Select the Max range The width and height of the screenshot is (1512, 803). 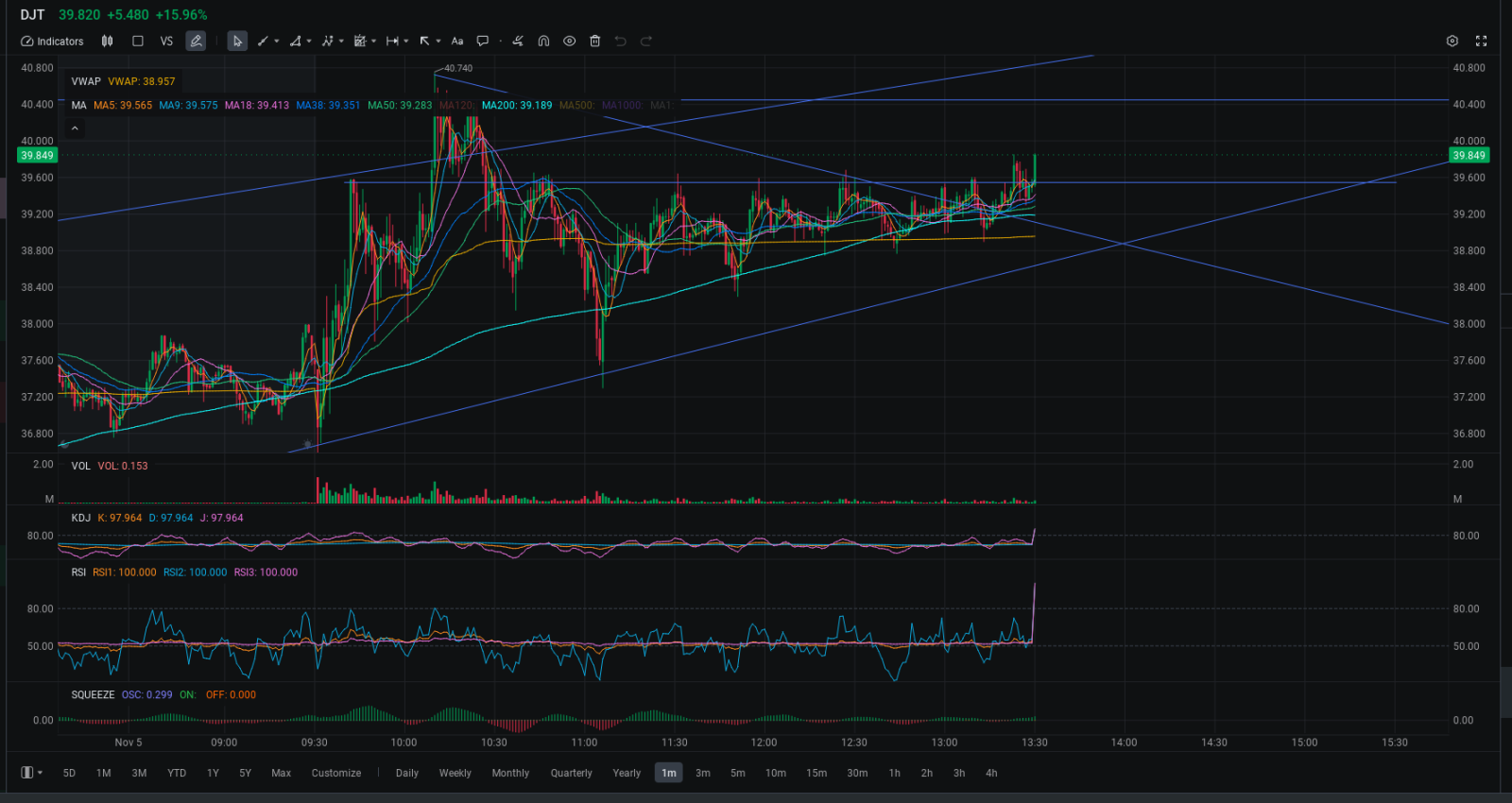281,773
